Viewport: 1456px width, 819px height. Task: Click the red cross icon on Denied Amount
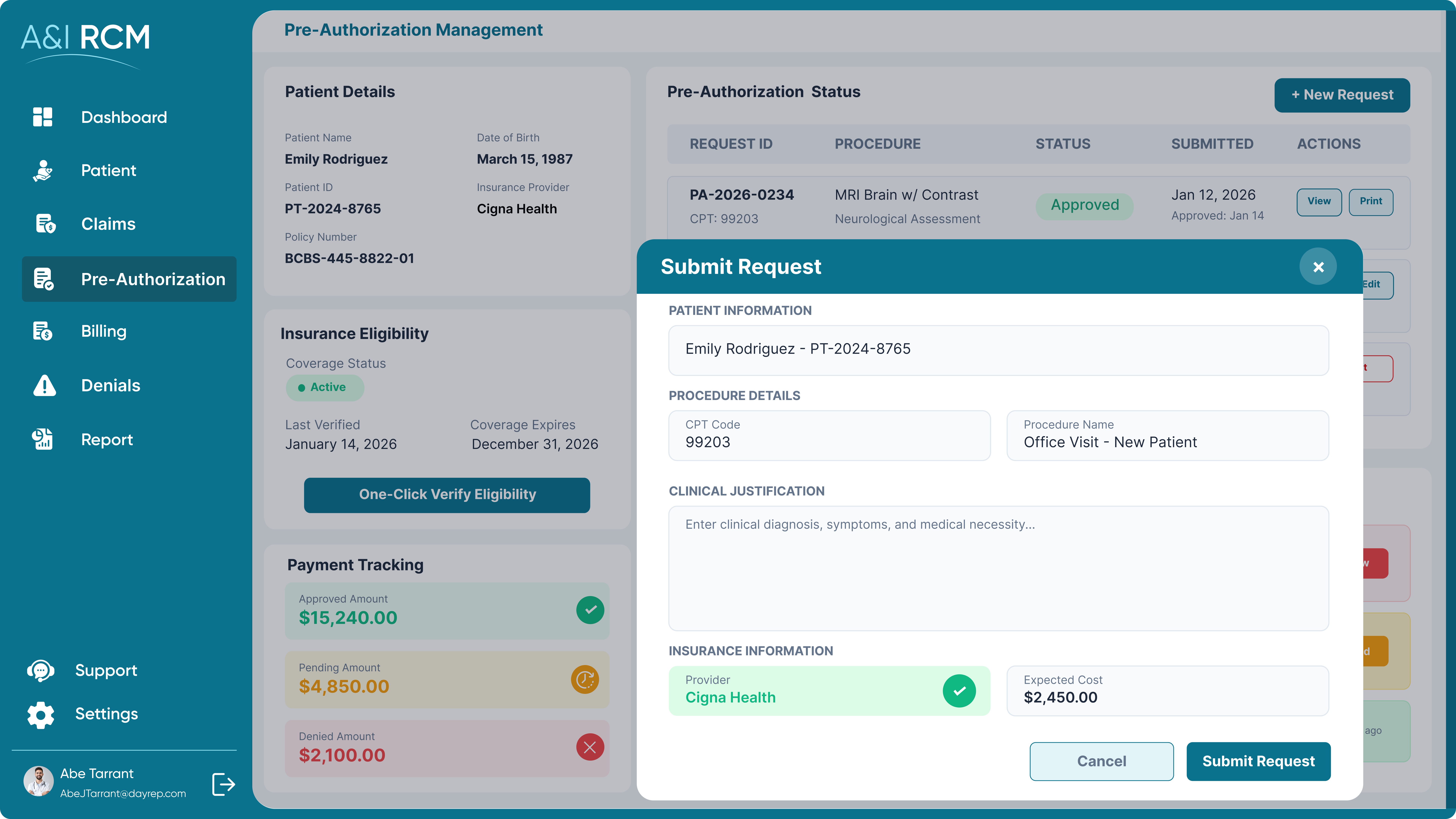590,747
